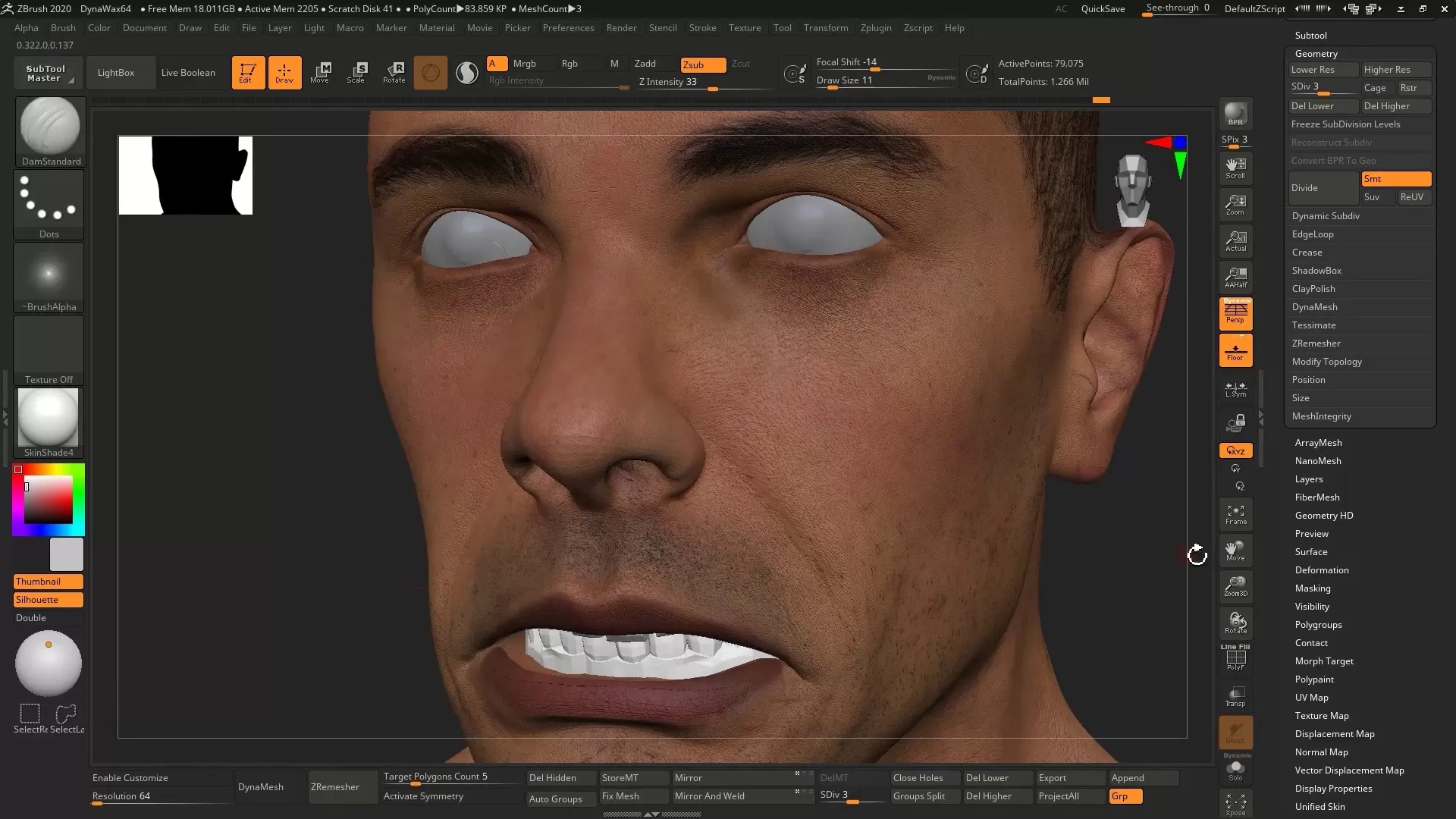Viewport: 1456px width, 819px height.
Task: Toggle PolyF line fill display
Action: 1235,658
